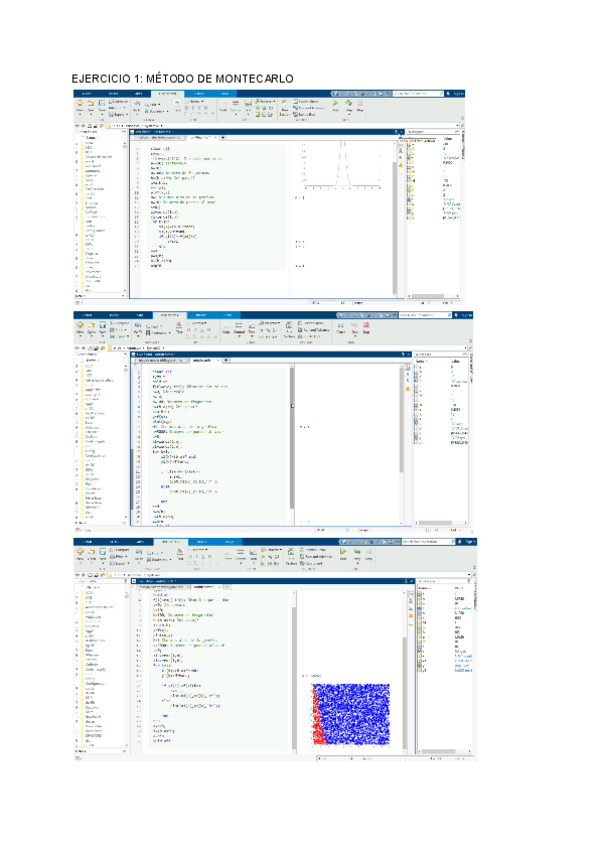This screenshot has height=848, width=600.
Task: Click Sign In in the top screenshot
Action: (457, 94)
